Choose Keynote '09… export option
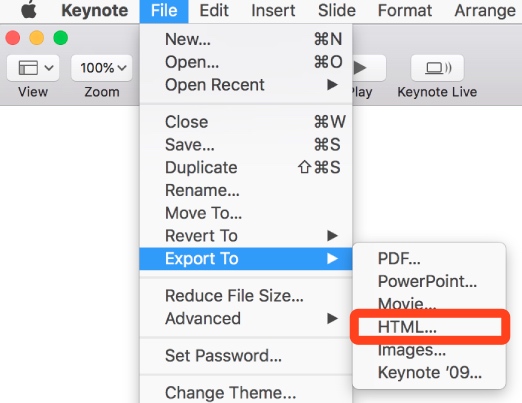The image size is (522, 403). [x=429, y=372]
